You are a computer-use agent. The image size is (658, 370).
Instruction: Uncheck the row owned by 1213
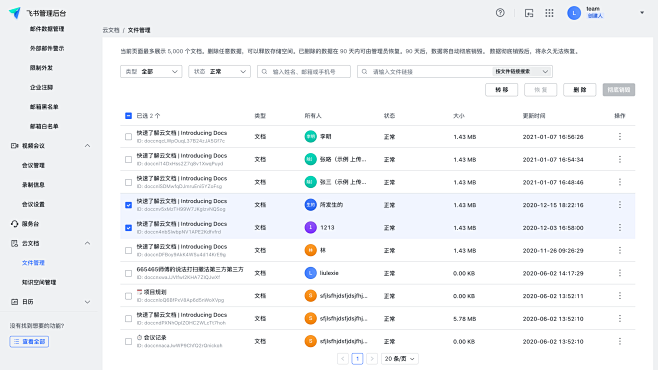(x=128, y=227)
